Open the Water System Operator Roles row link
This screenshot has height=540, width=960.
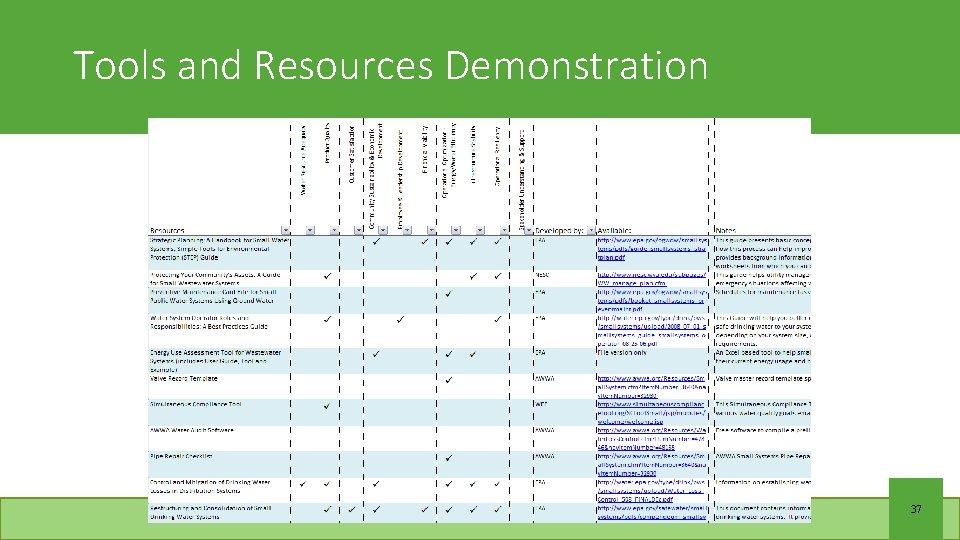(651, 331)
